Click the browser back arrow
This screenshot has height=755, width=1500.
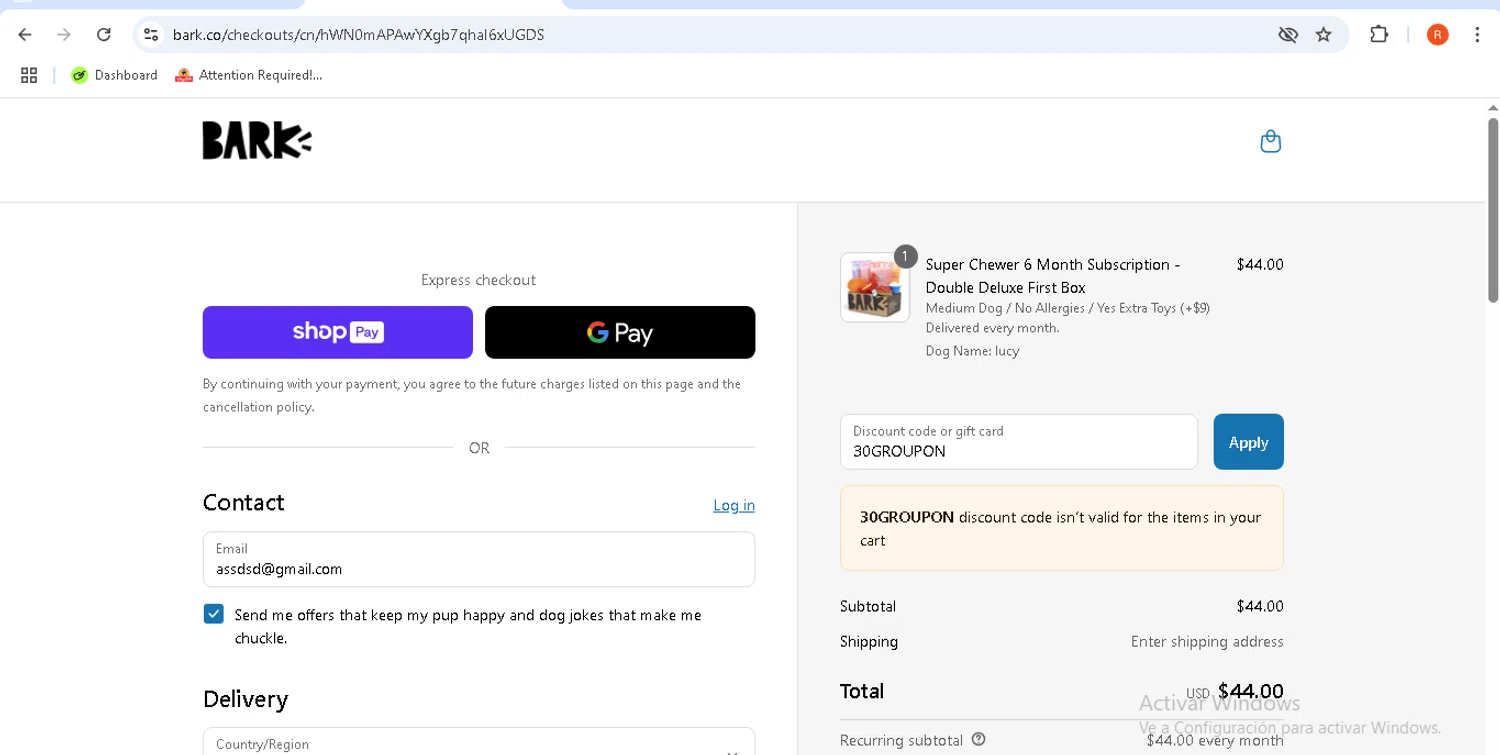tap(25, 35)
